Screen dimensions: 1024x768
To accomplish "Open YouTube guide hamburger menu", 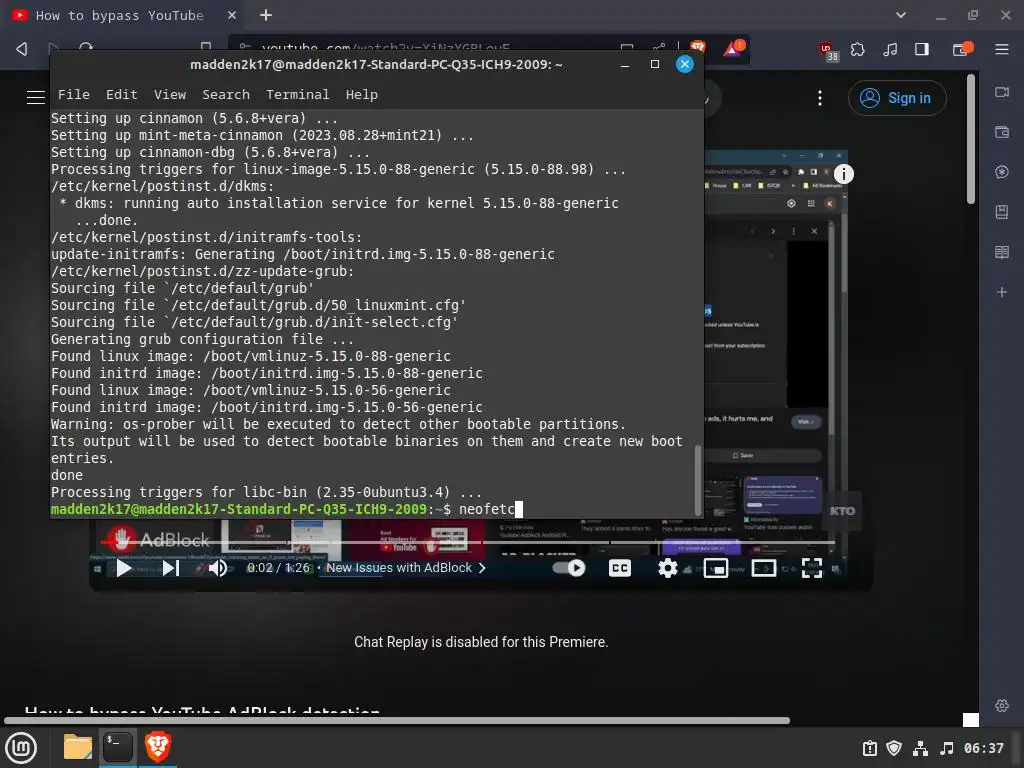I will [x=35, y=98].
